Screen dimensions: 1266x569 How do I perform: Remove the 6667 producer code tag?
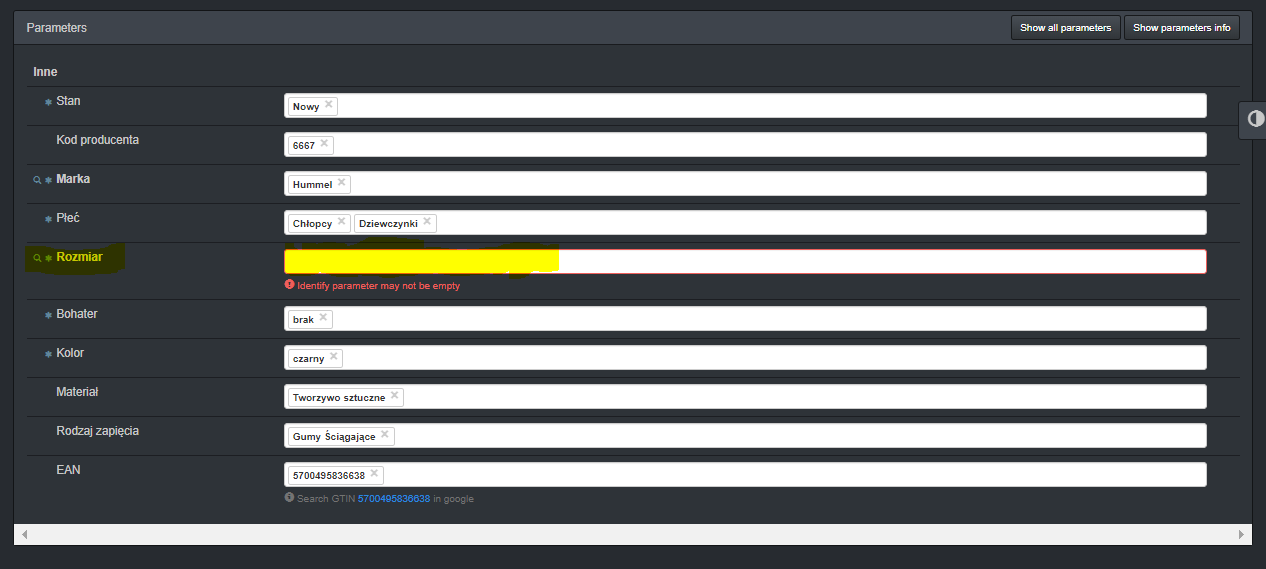click(x=324, y=144)
